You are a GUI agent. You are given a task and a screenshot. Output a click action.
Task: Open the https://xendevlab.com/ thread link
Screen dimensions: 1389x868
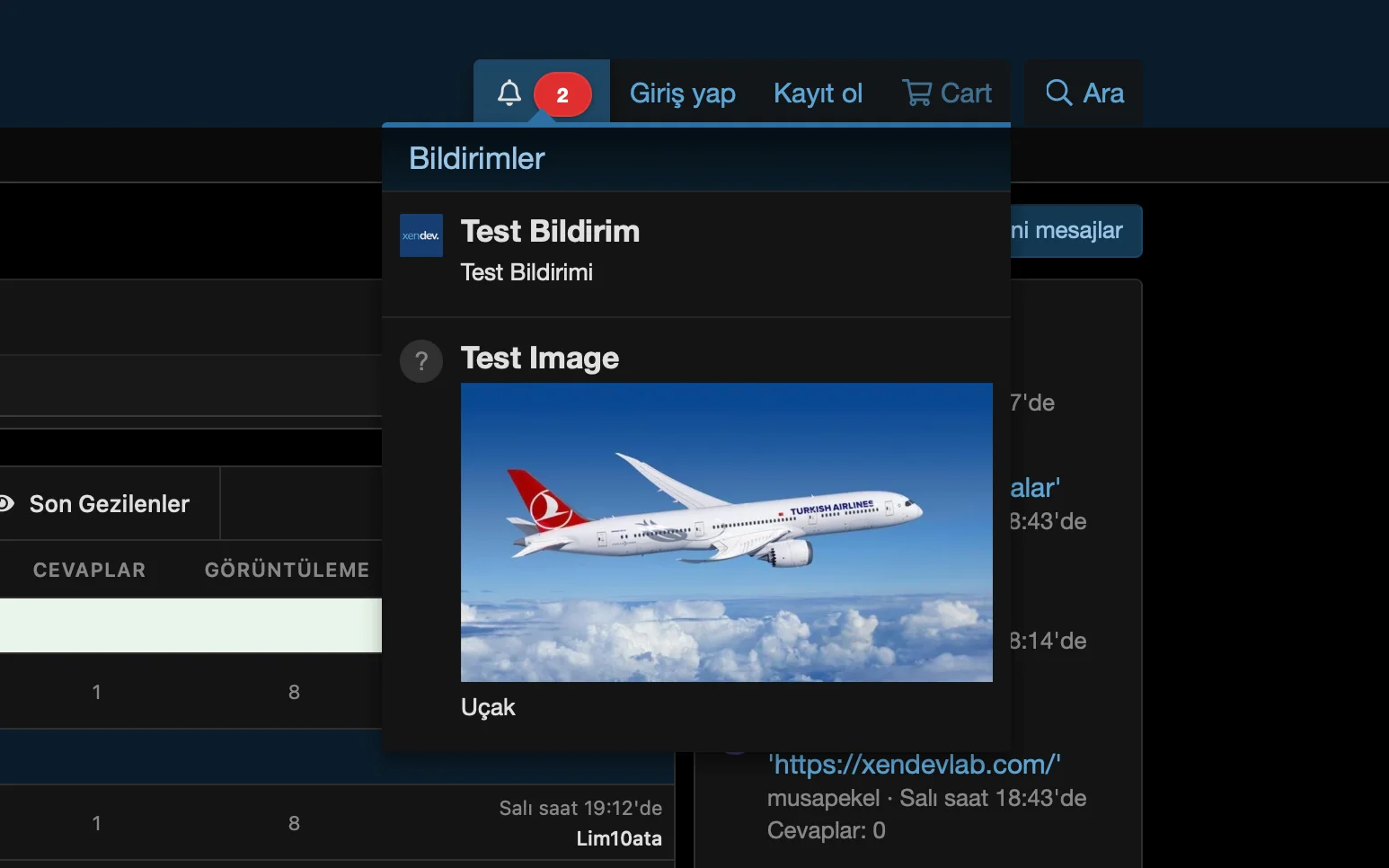point(914,765)
